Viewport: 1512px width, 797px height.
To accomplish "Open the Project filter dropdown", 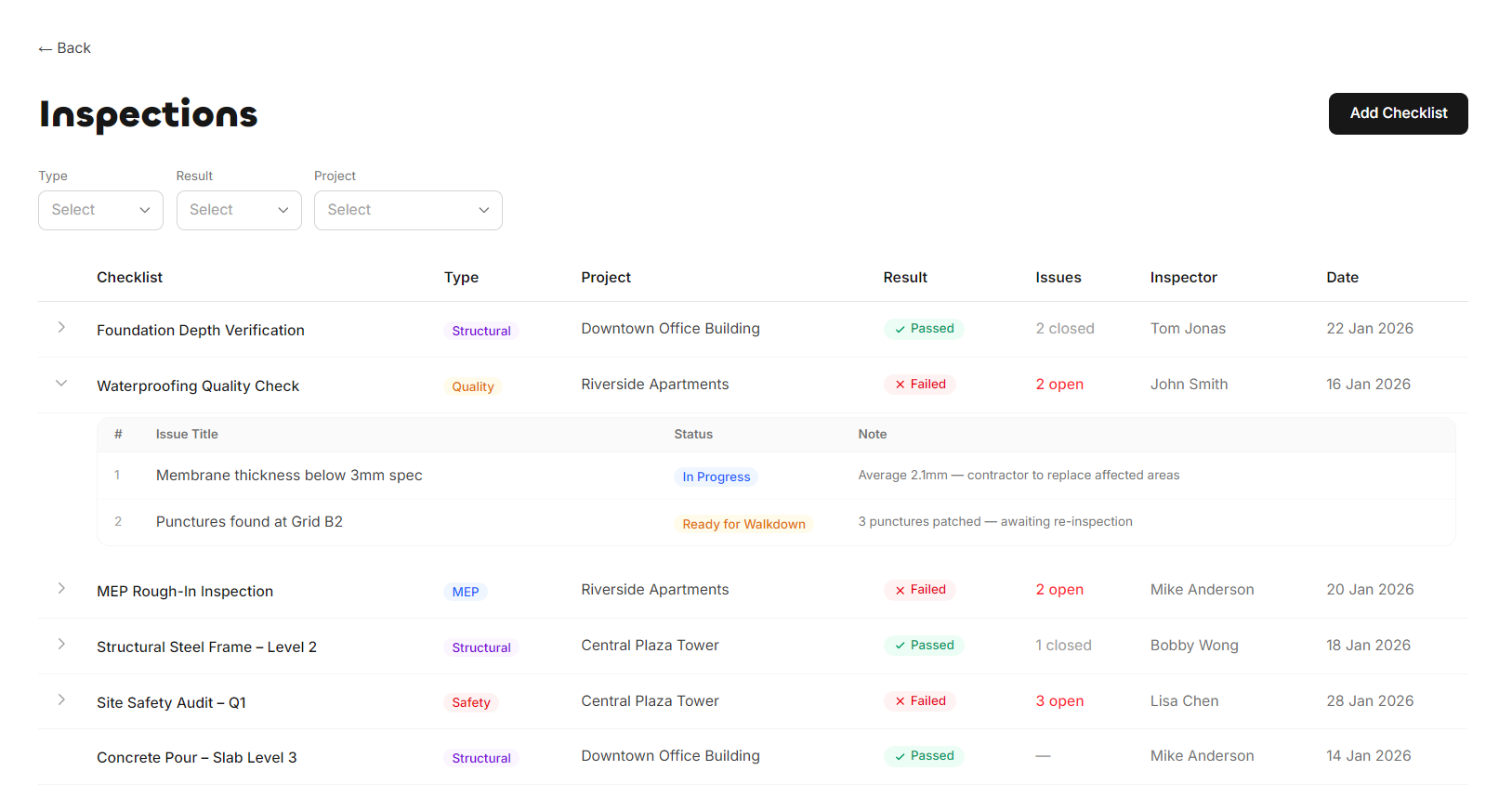I will point(408,210).
